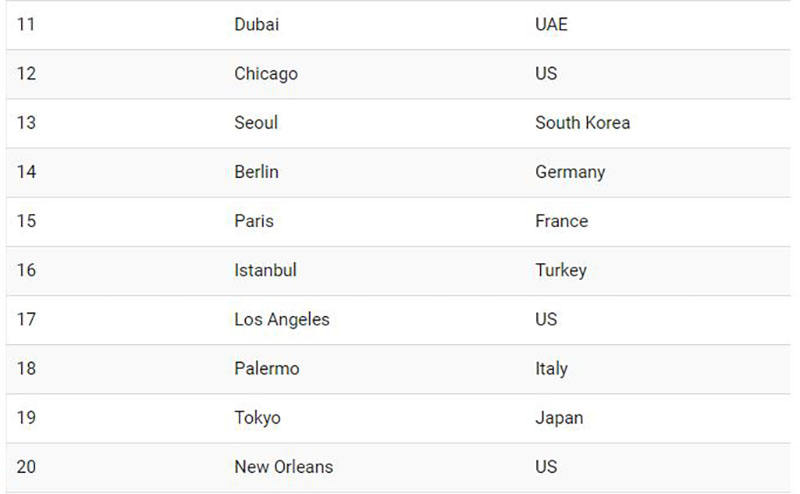Click the France country cell
Screen dimensions: 800x494
pyautogui.click(x=561, y=221)
